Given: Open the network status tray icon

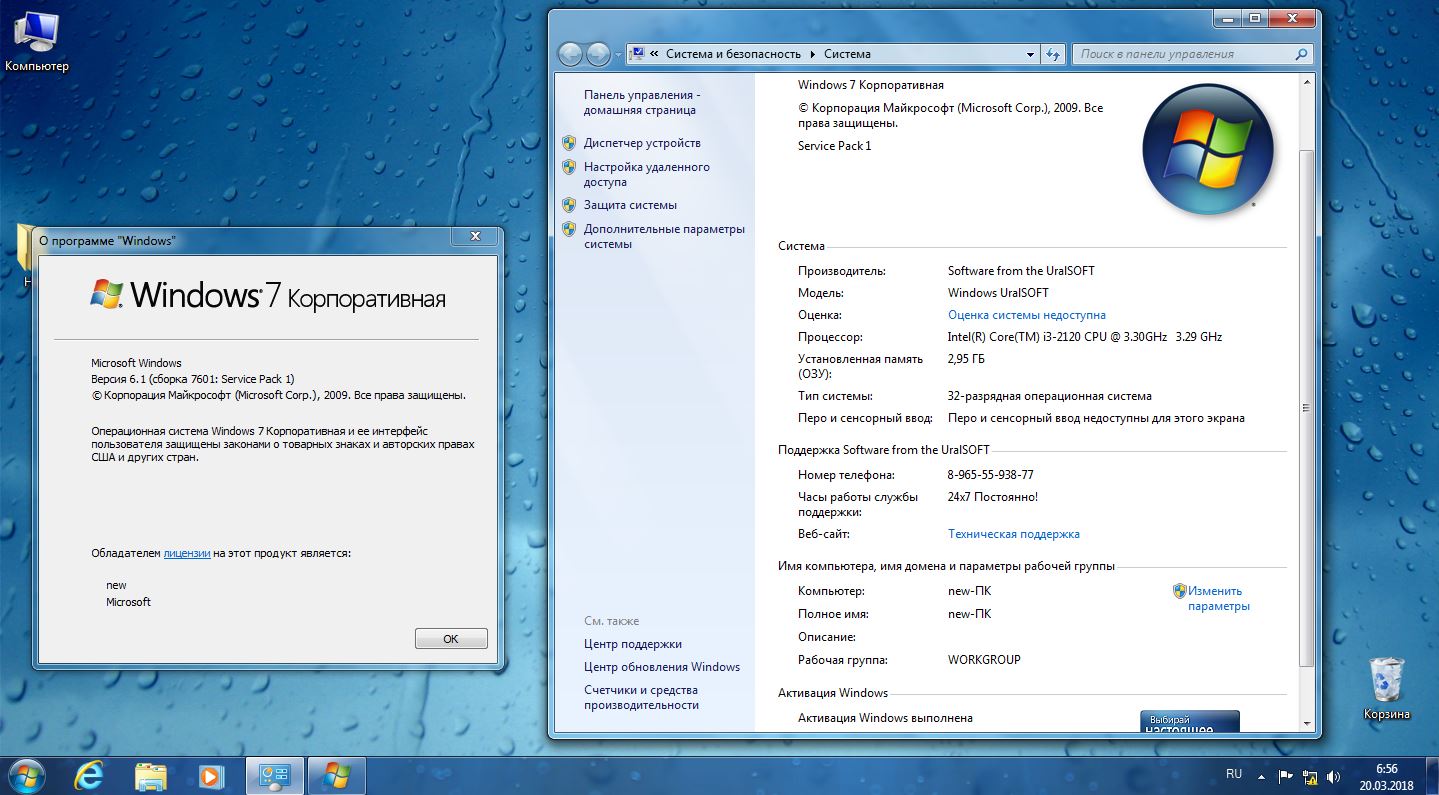Looking at the screenshot, I should 1310,776.
